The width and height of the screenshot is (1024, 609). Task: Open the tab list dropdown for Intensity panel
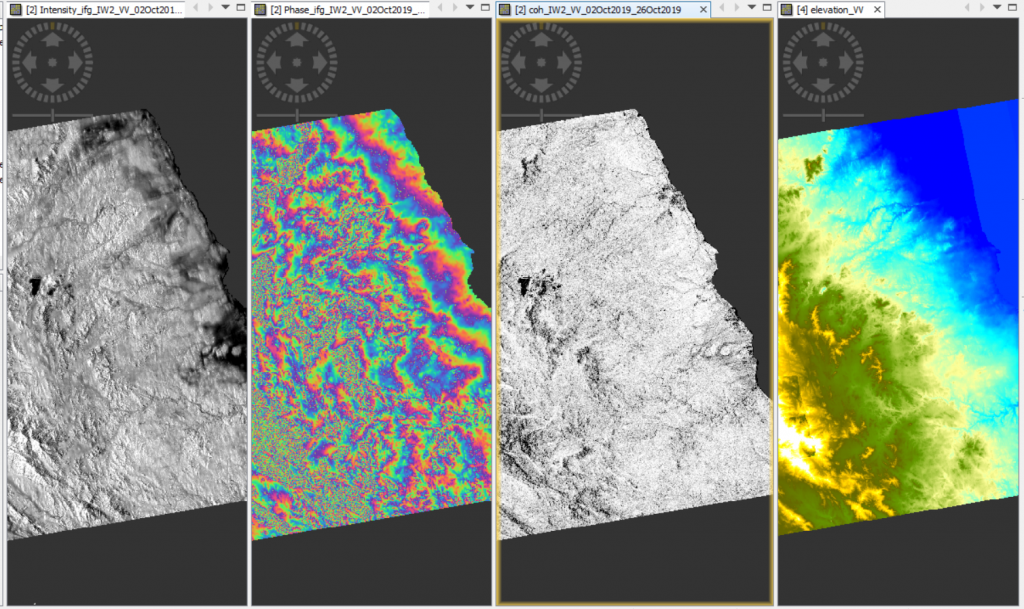225,7
